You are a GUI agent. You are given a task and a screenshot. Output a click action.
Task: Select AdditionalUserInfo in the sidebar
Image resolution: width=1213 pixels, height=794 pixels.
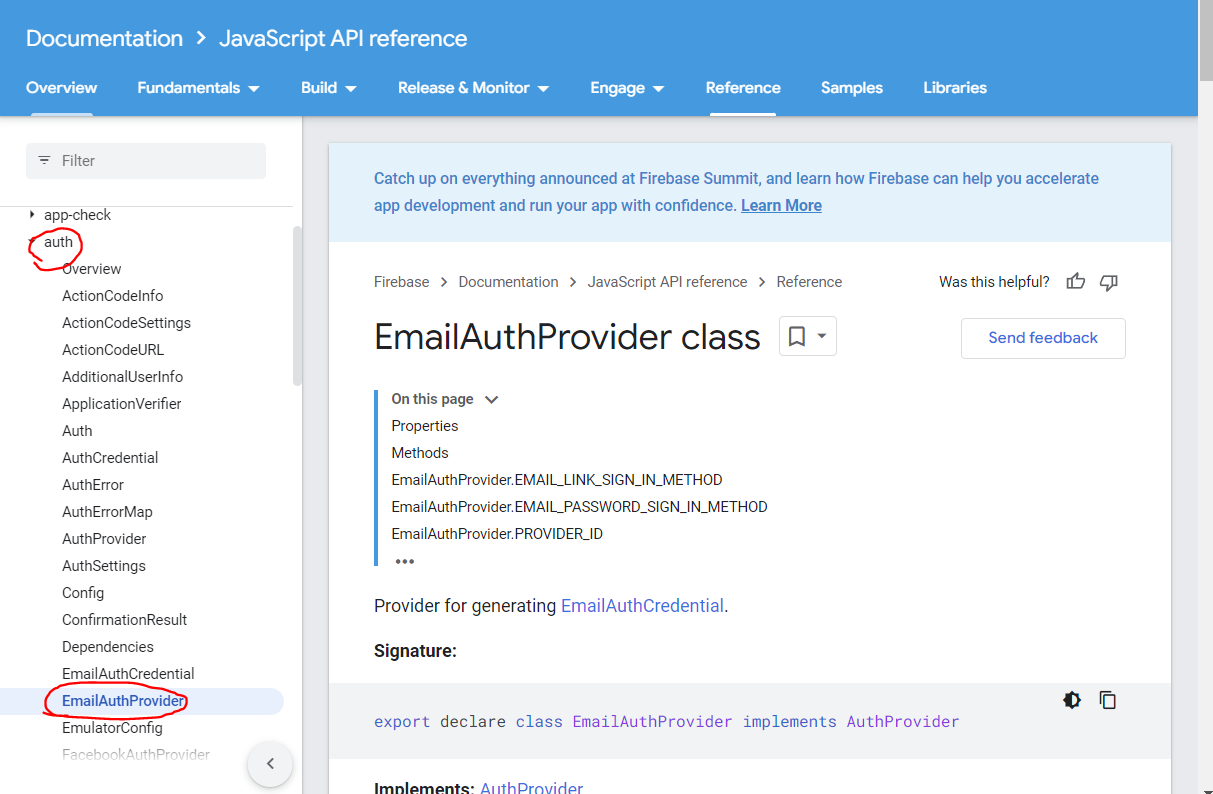(122, 377)
